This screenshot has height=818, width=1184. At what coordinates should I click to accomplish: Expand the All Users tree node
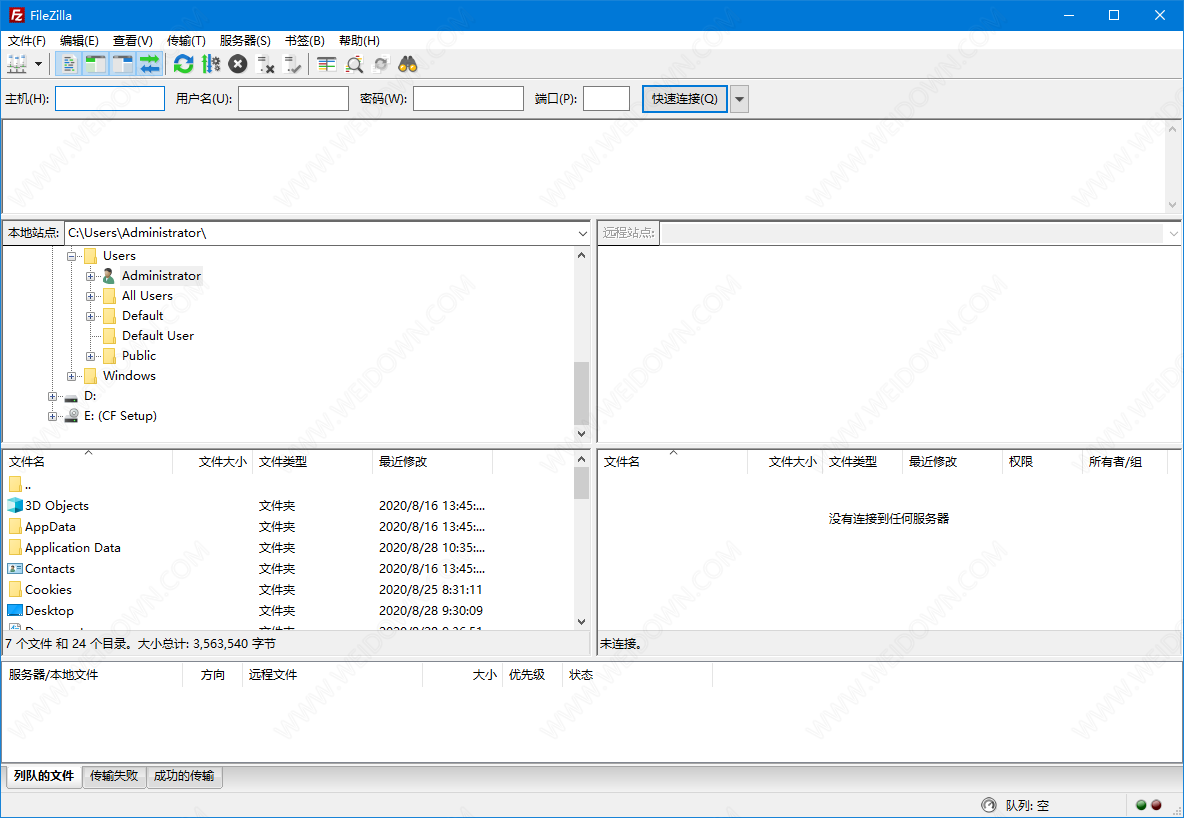[90, 296]
